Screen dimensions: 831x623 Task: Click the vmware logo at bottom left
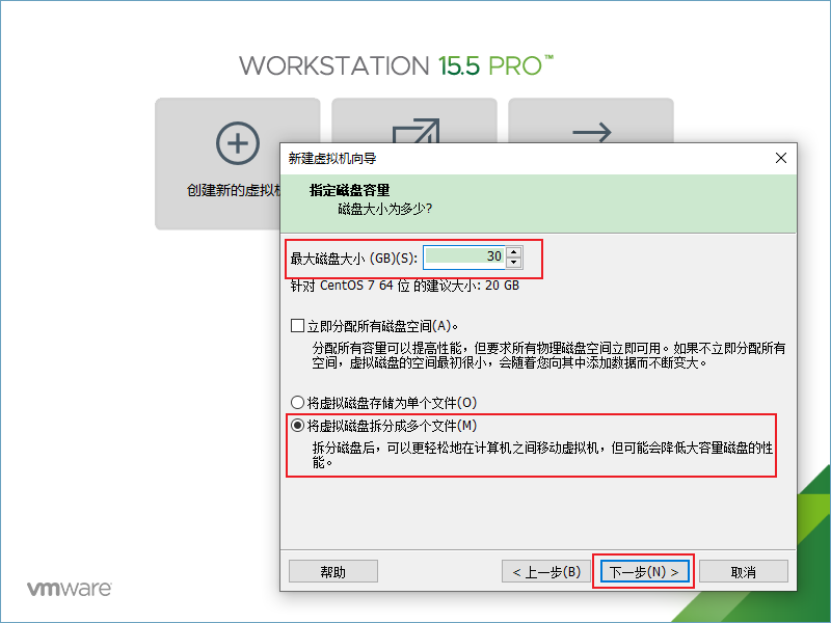point(69,588)
